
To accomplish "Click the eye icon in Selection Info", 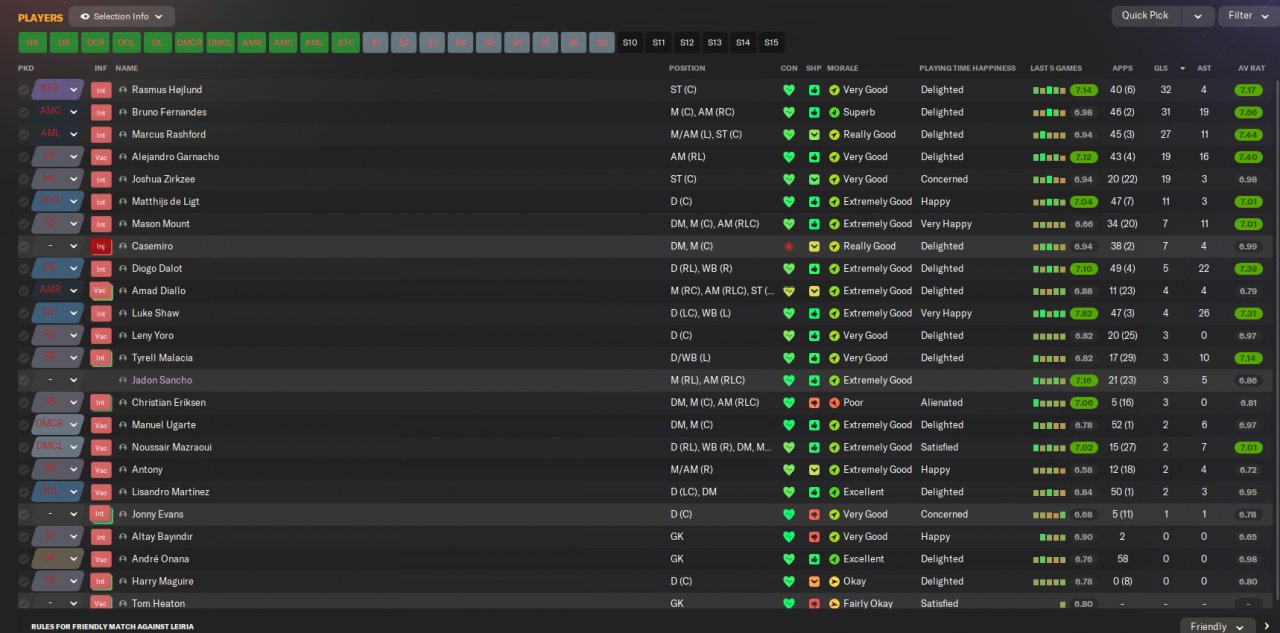I will point(84,16).
